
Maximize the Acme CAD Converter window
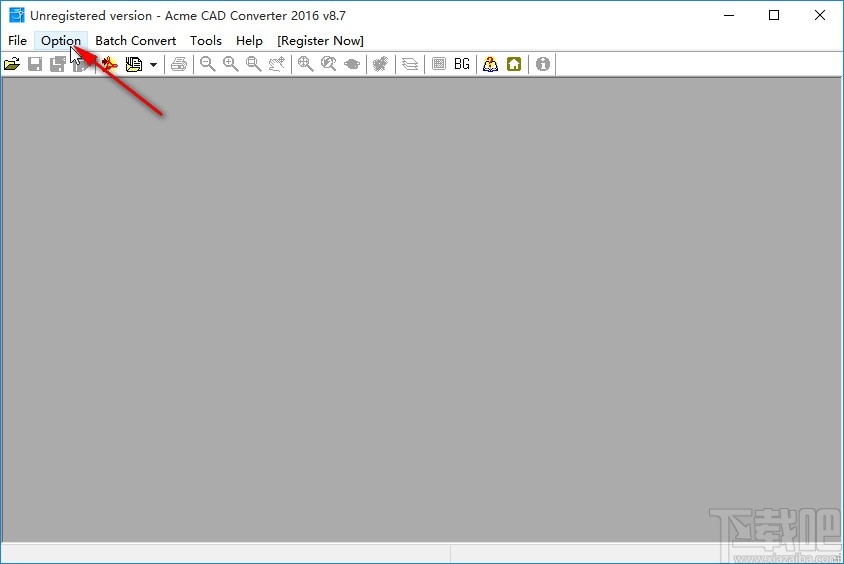coord(774,15)
